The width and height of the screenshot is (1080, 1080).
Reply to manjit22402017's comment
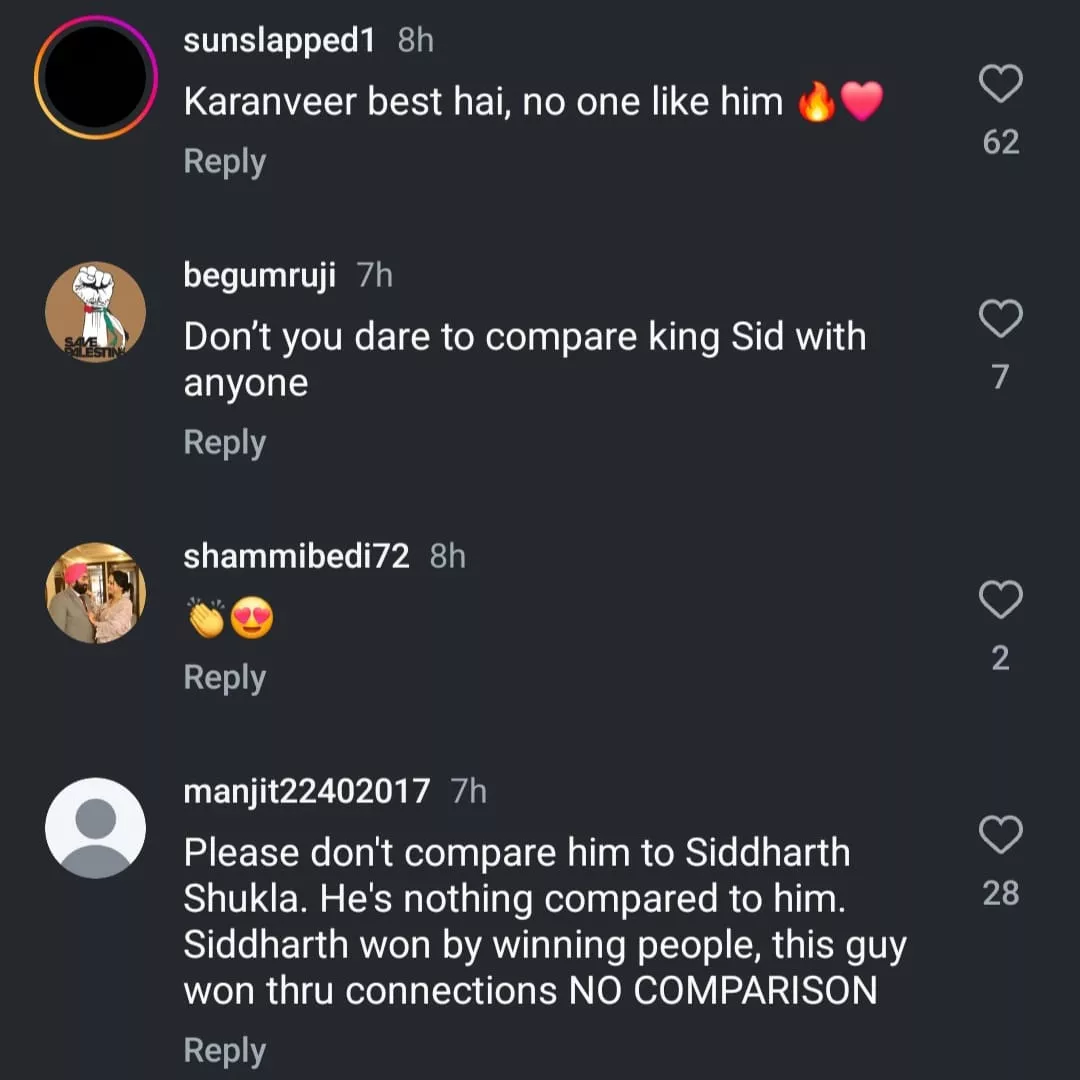[x=224, y=1050]
